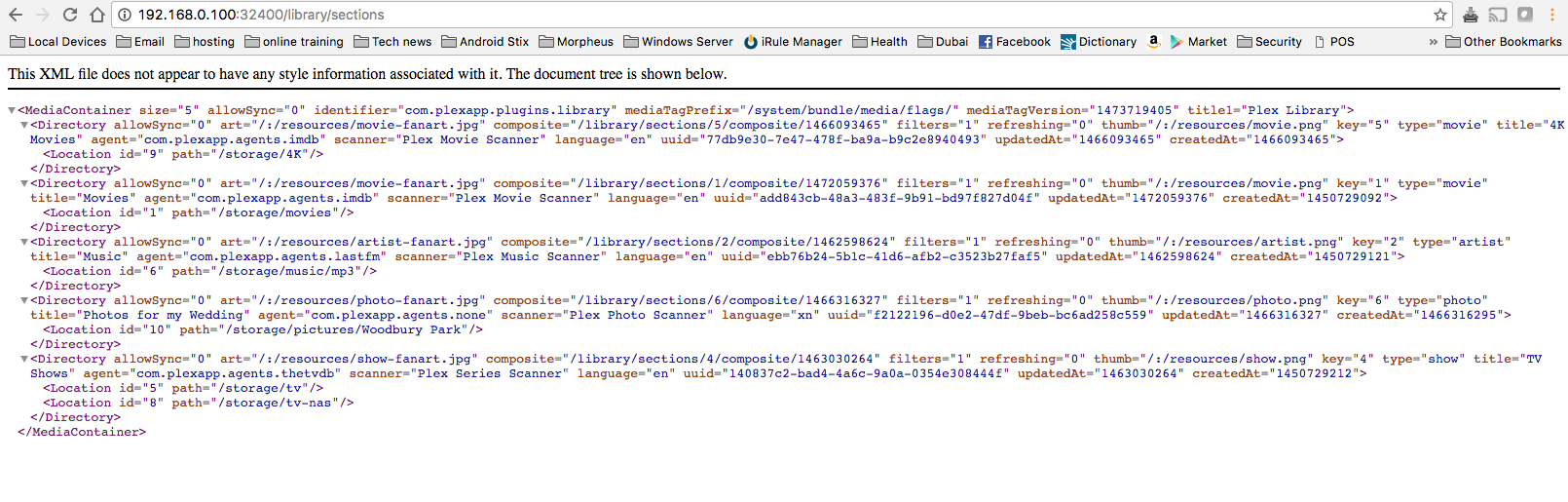Open the iRule Manager bookmark
This screenshot has width=1568, height=502.
(x=793, y=42)
